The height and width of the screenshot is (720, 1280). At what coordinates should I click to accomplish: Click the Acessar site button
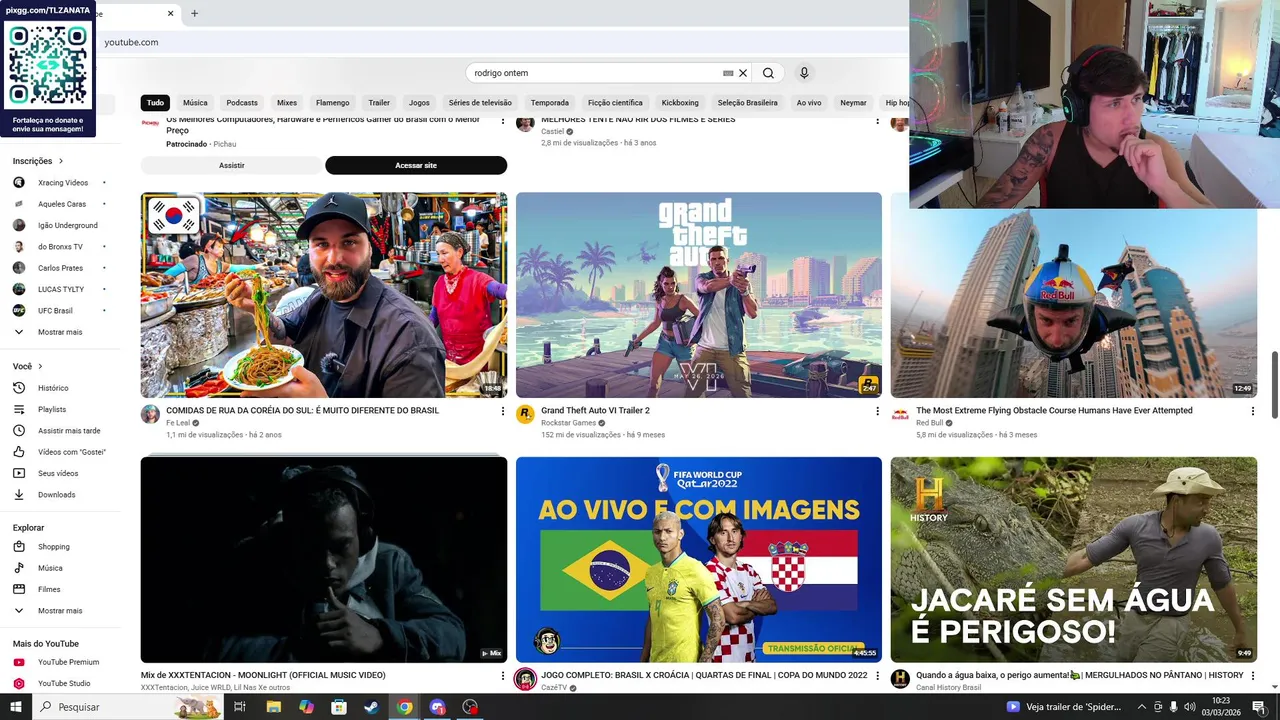pos(416,165)
